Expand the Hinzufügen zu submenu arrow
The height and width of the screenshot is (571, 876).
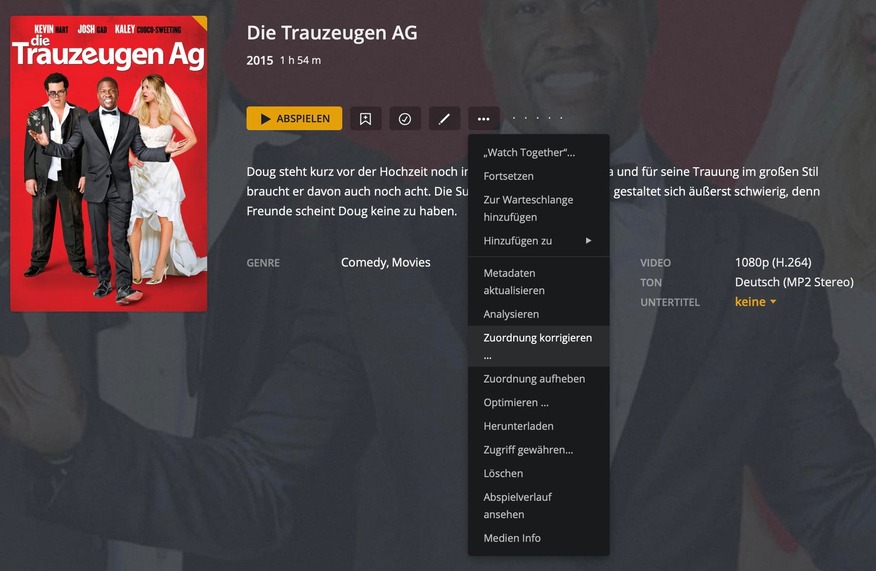coord(588,241)
